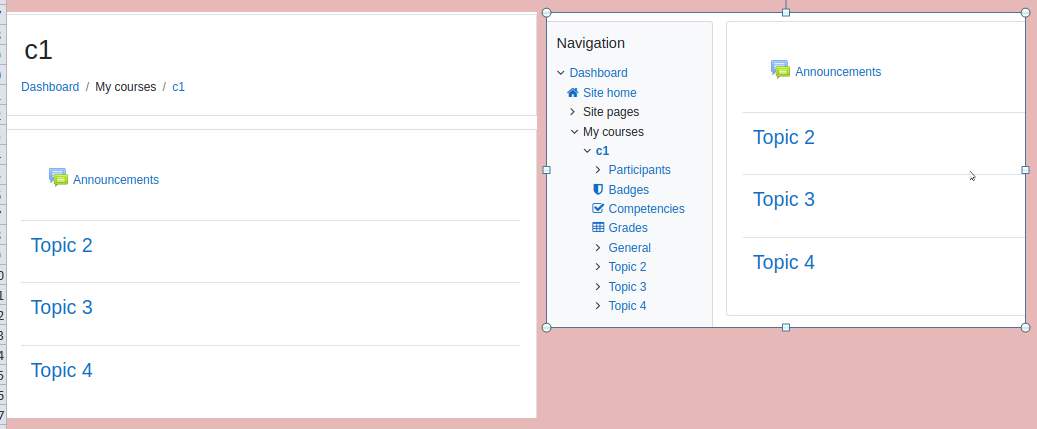Click the Site home house icon
The width and height of the screenshot is (1037, 429).
tap(573, 93)
